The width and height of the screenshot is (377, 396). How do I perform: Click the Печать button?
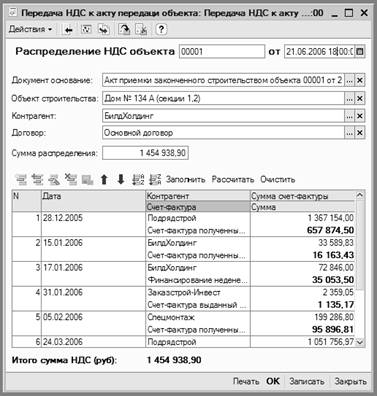coord(246,381)
